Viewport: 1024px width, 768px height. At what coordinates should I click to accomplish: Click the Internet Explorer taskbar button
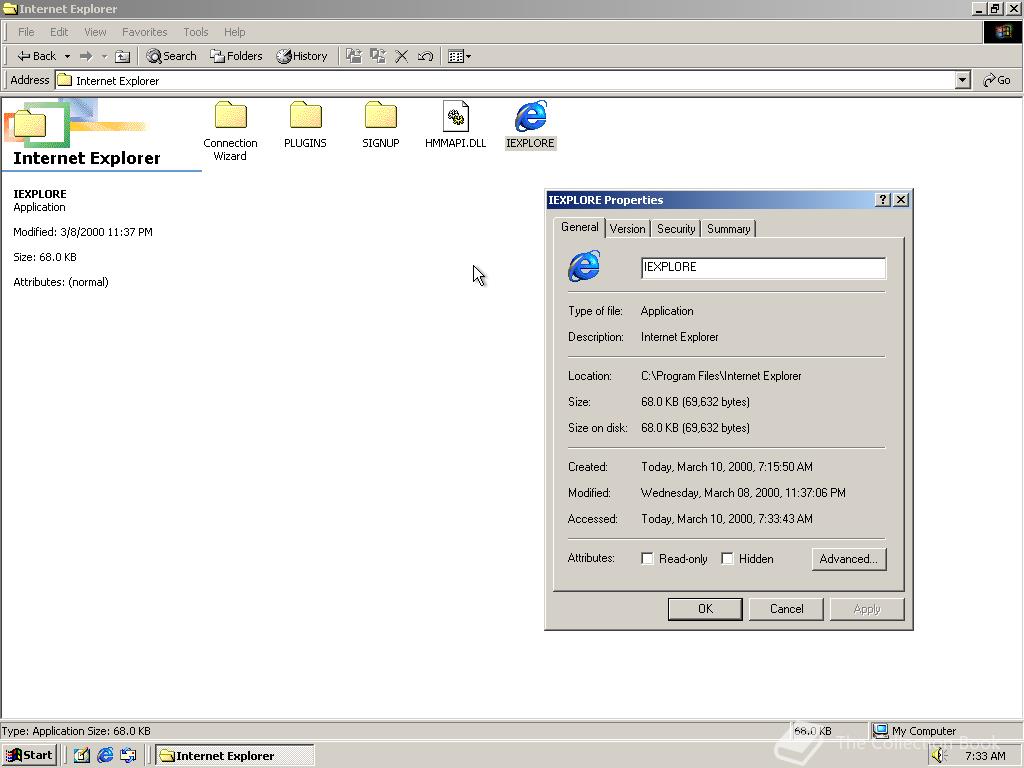pos(235,756)
